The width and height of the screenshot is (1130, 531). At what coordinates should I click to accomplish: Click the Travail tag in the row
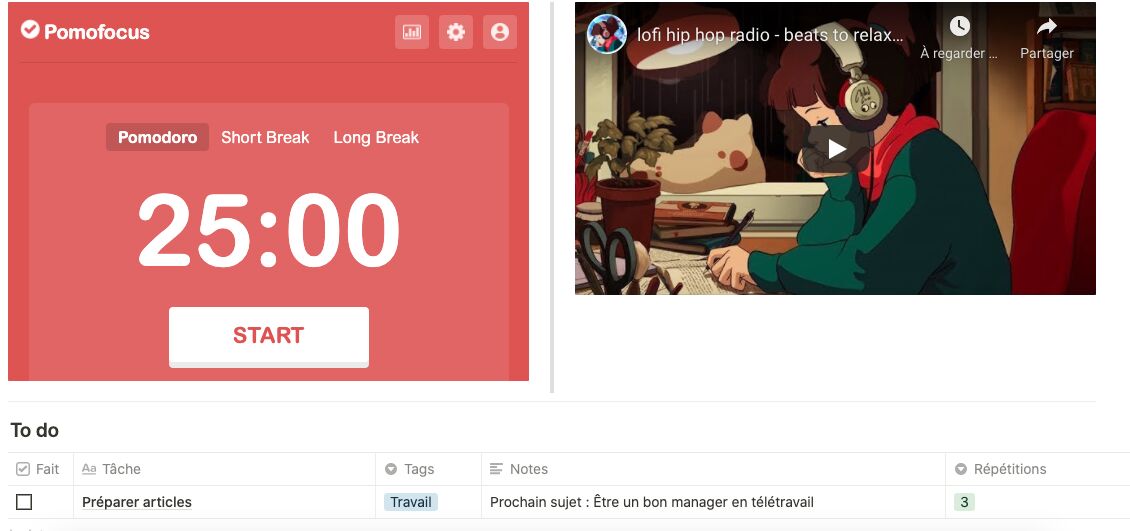(x=411, y=502)
